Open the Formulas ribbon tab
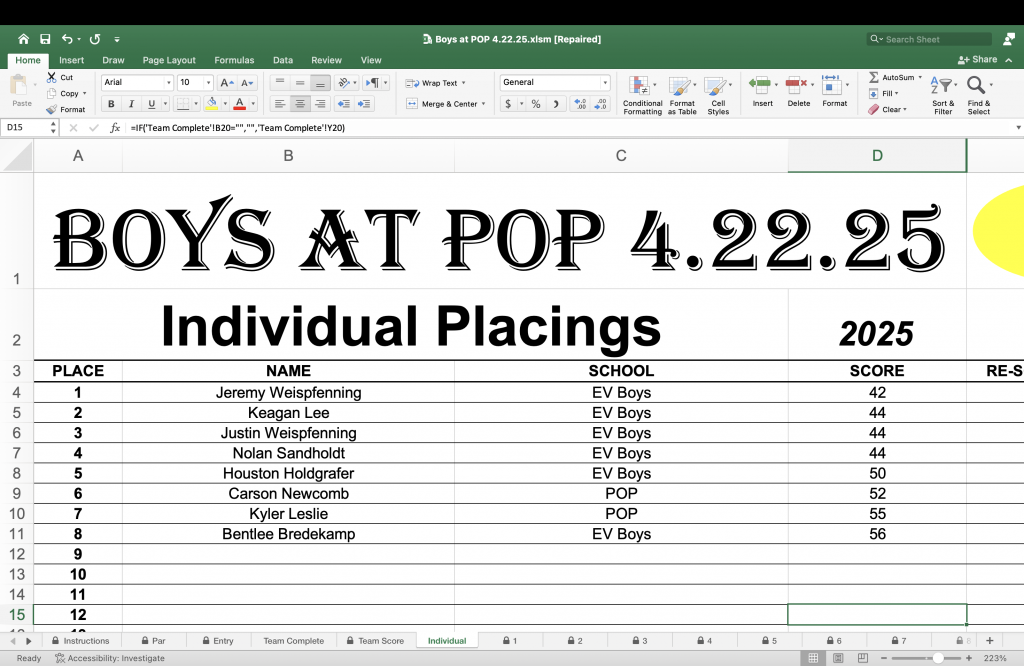This screenshot has width=1024, height=666. 234,60
